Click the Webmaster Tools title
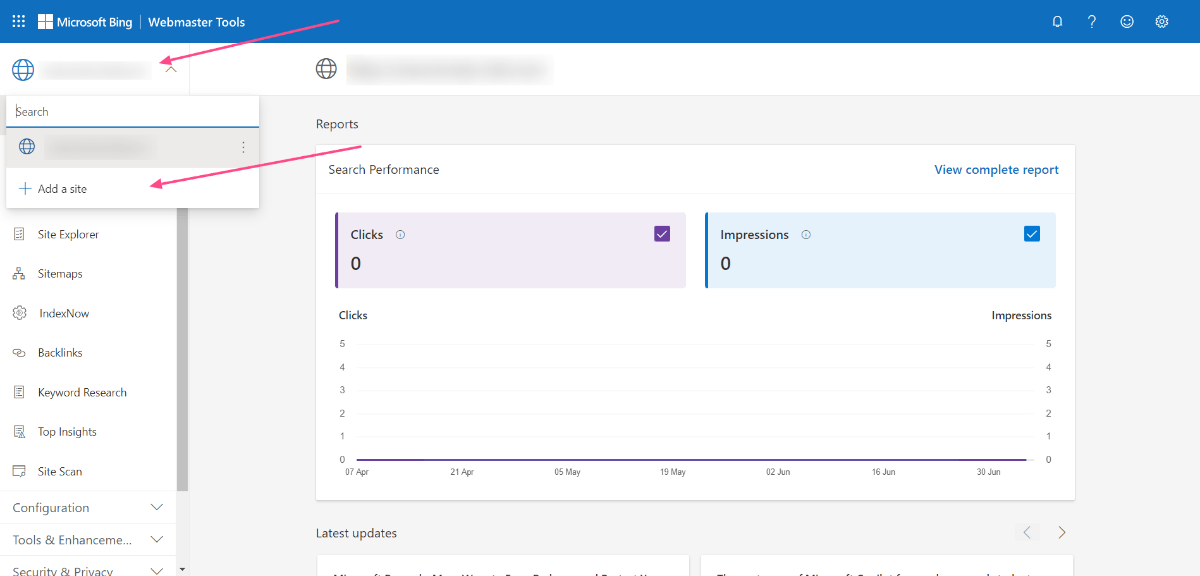The height and width of the screenshot is (576, 1200). (x=197, y=22)
